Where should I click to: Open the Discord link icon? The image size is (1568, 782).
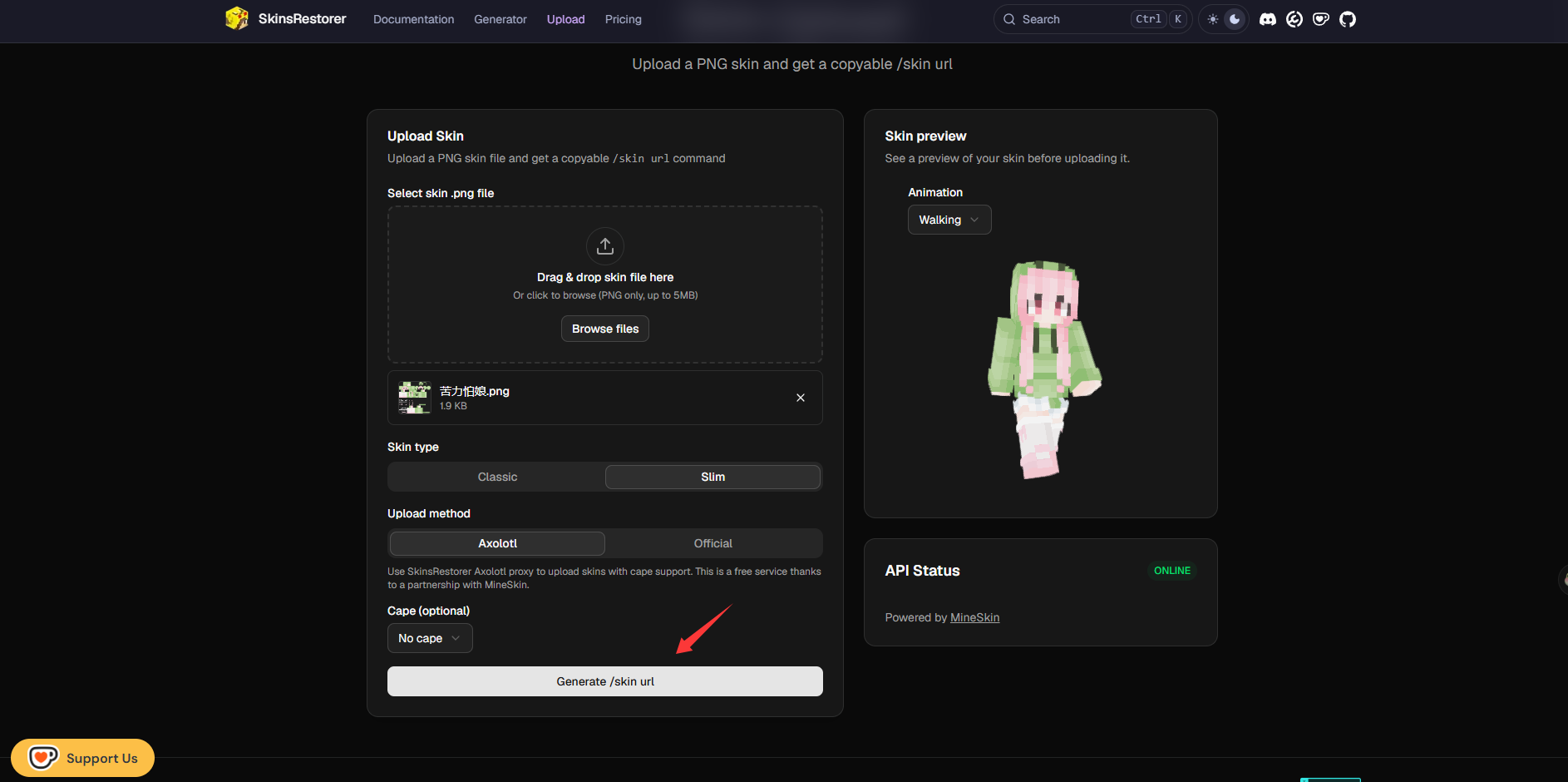coord(1268,19)
